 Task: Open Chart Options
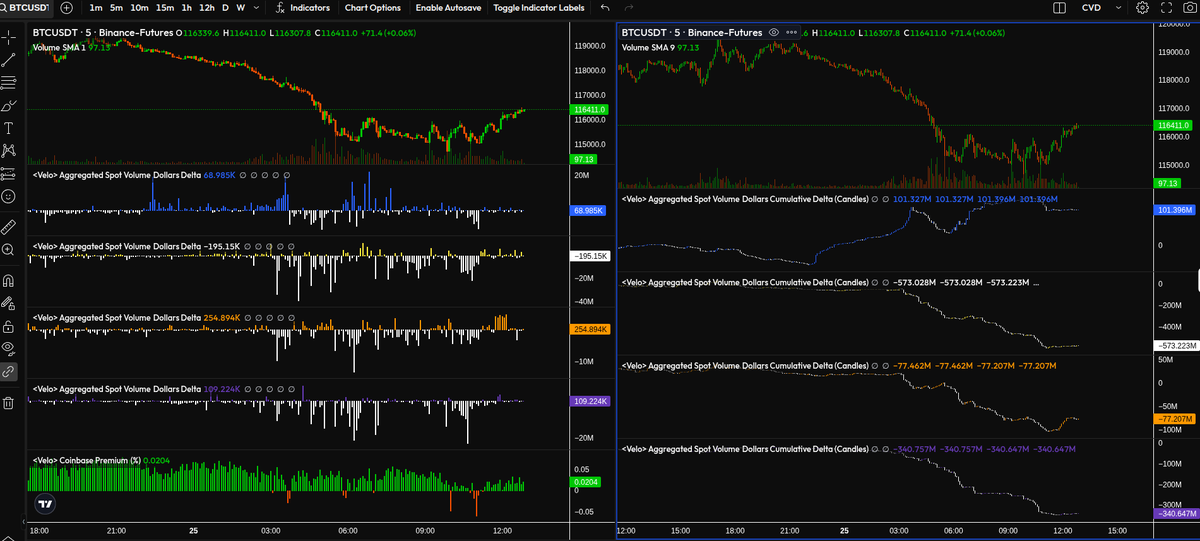[x=372, y=7]
